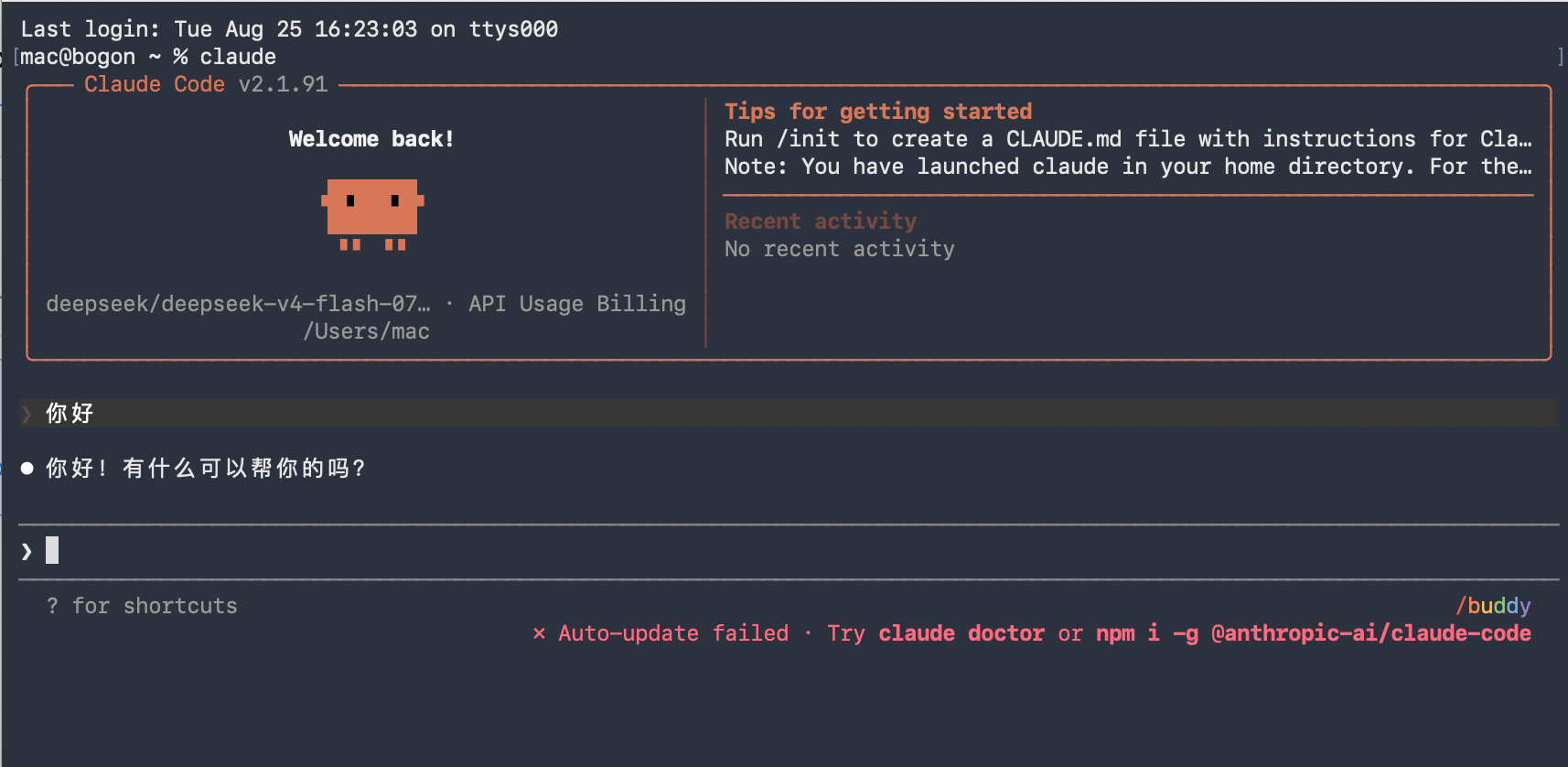Click the 'Recent activity' heading
Viewport: 1568px width, 767px height.
(x=821, y=221)
